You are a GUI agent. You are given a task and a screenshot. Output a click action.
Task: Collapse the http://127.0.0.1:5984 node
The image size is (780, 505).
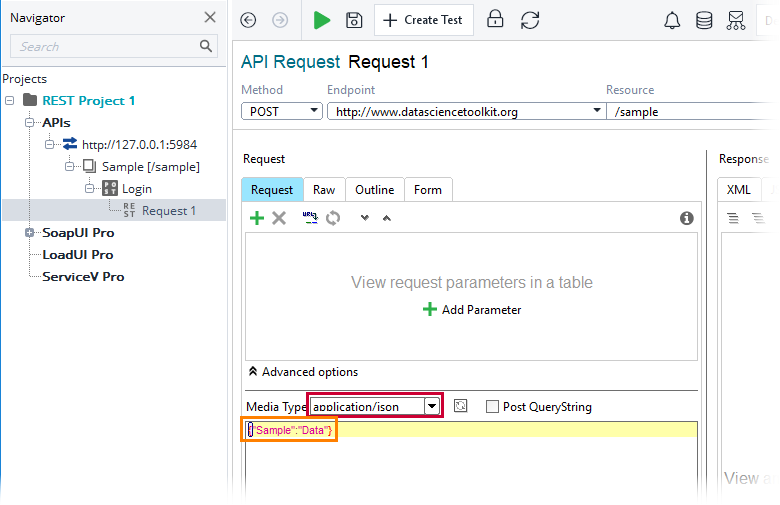(x=49, y=144)
